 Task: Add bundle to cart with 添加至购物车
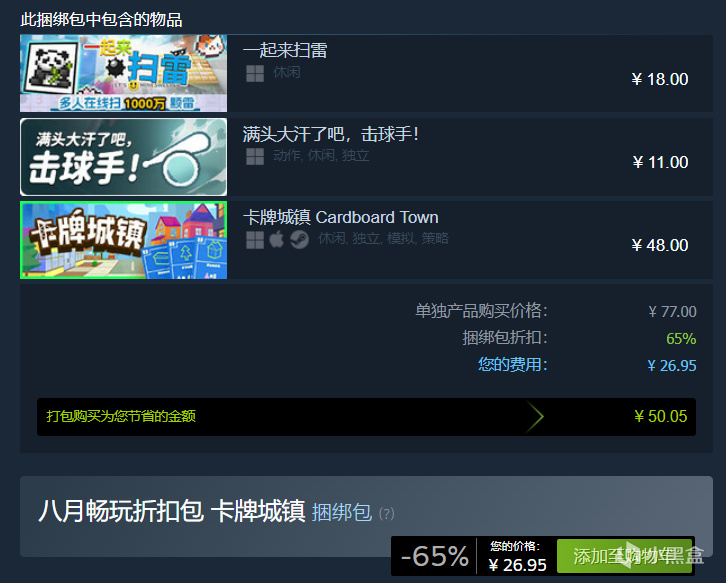pos(625,556)
